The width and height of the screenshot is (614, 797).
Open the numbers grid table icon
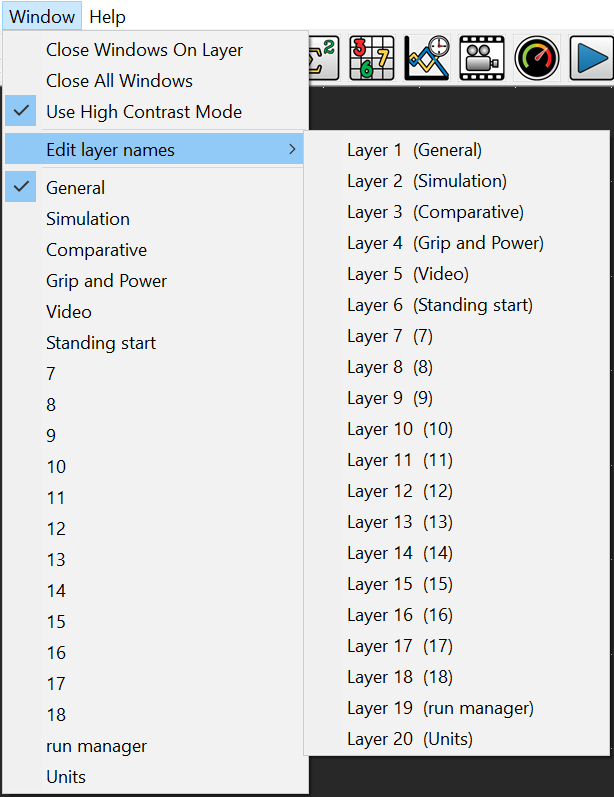pyautogui.click(x=372, y=59)
